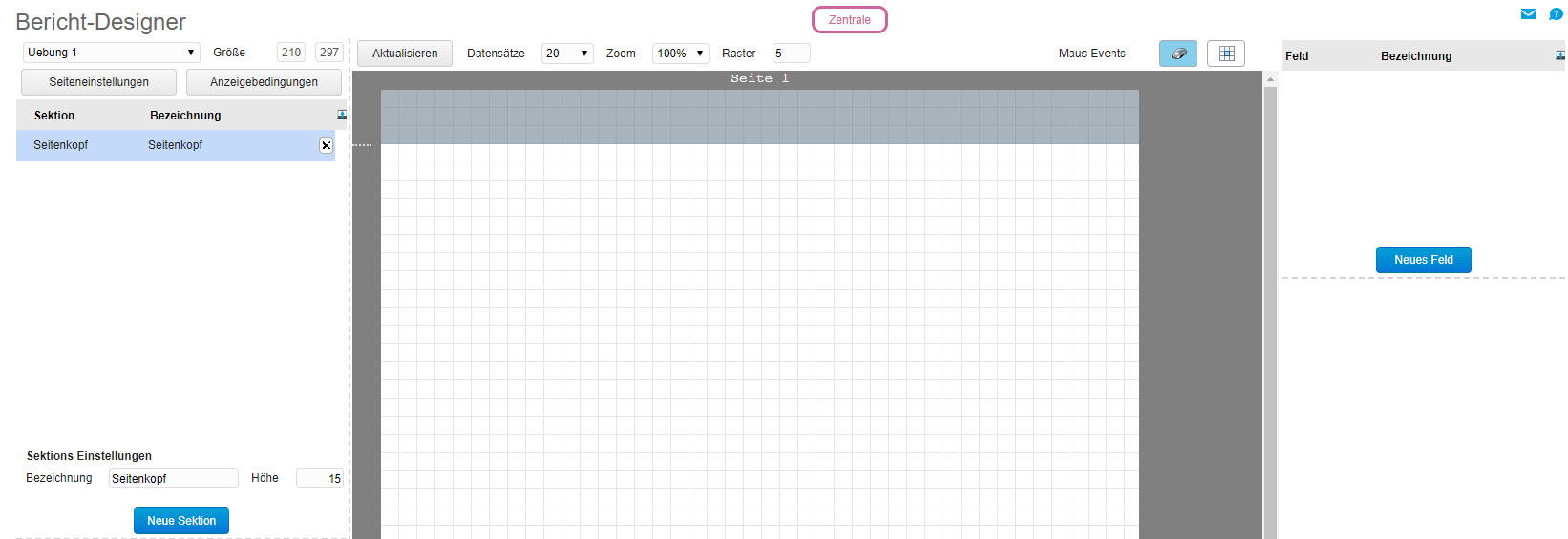The image size is (1568, 539).
Task: Delete the Seitenkopf section via X
Action: click(x=326, y=145)
